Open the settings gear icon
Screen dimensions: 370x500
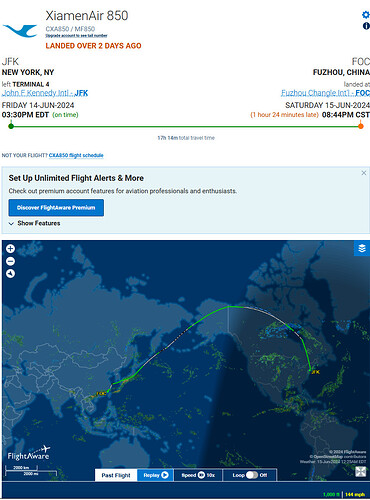pyautogui.click(x=366, y=15)
